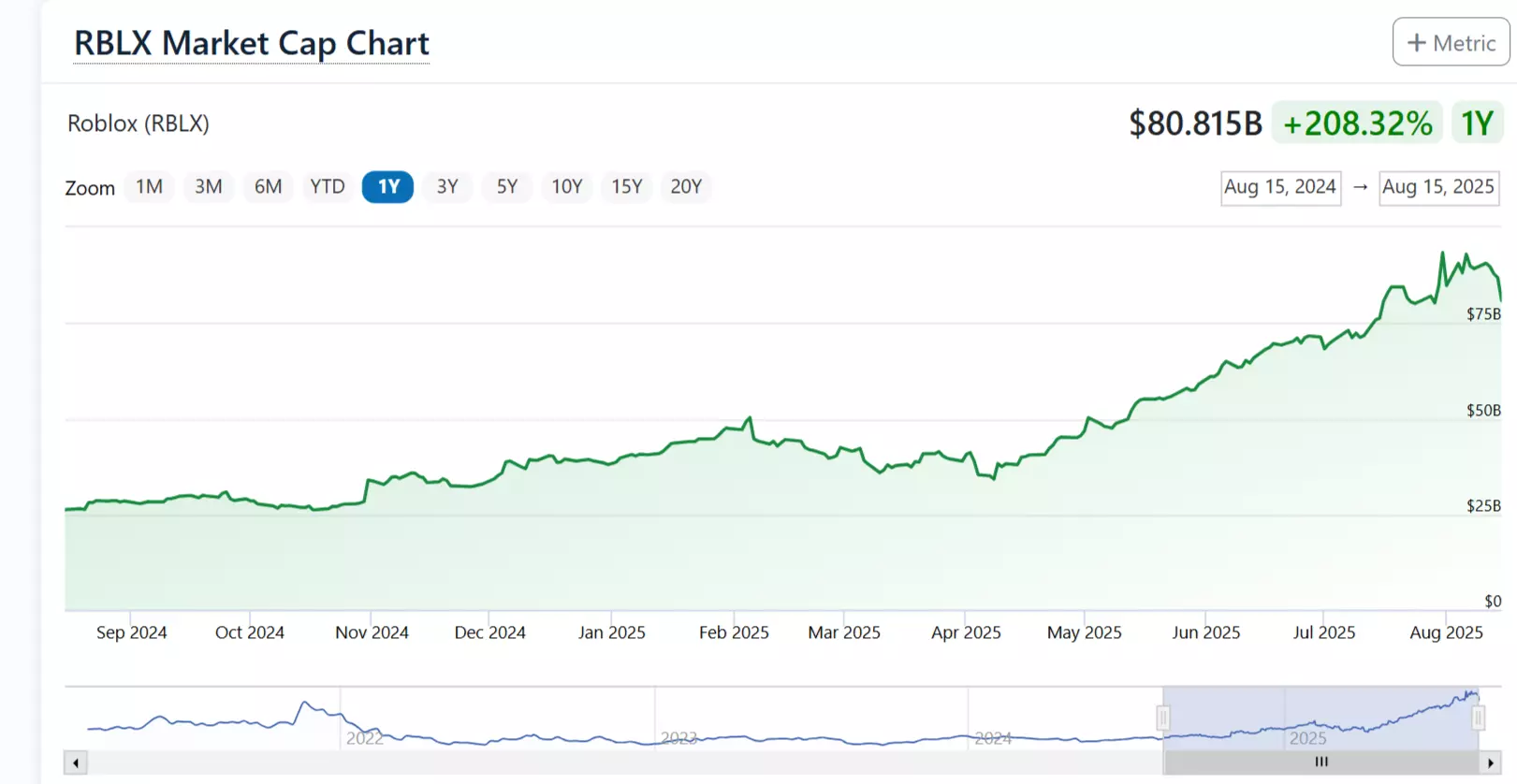Click the $50B y-axis label
The image size is (1517, 784).
pos(1483,410)
